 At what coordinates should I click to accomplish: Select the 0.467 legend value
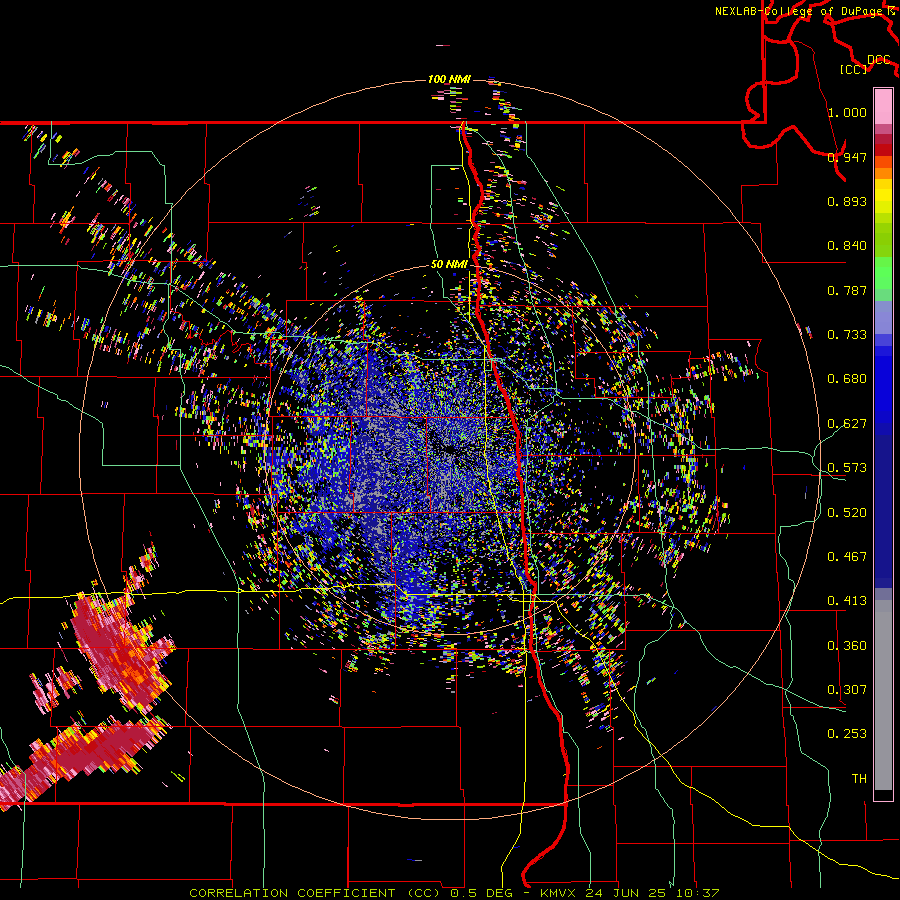coord(847,557)
